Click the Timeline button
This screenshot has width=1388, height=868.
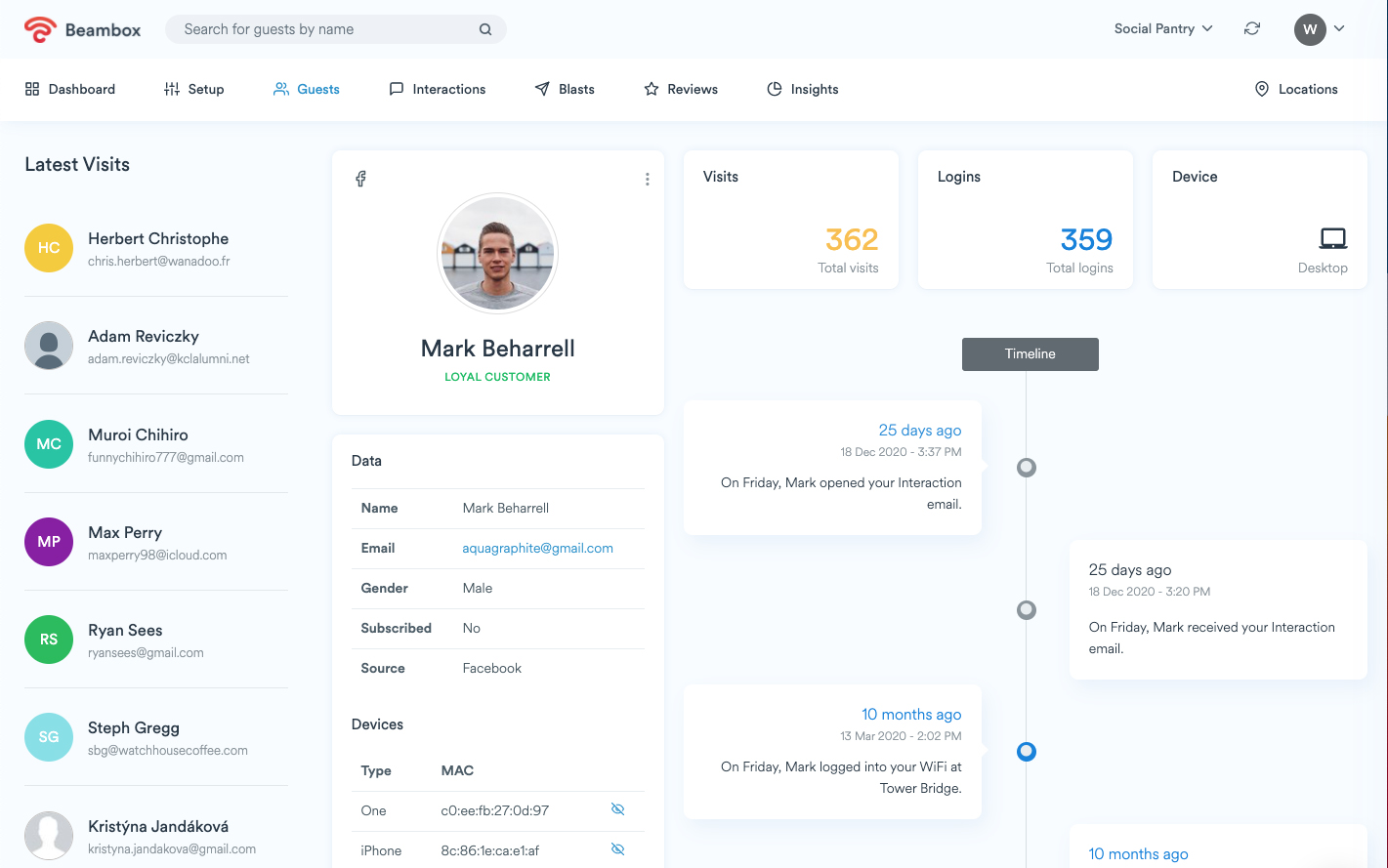pos(1030,354)
